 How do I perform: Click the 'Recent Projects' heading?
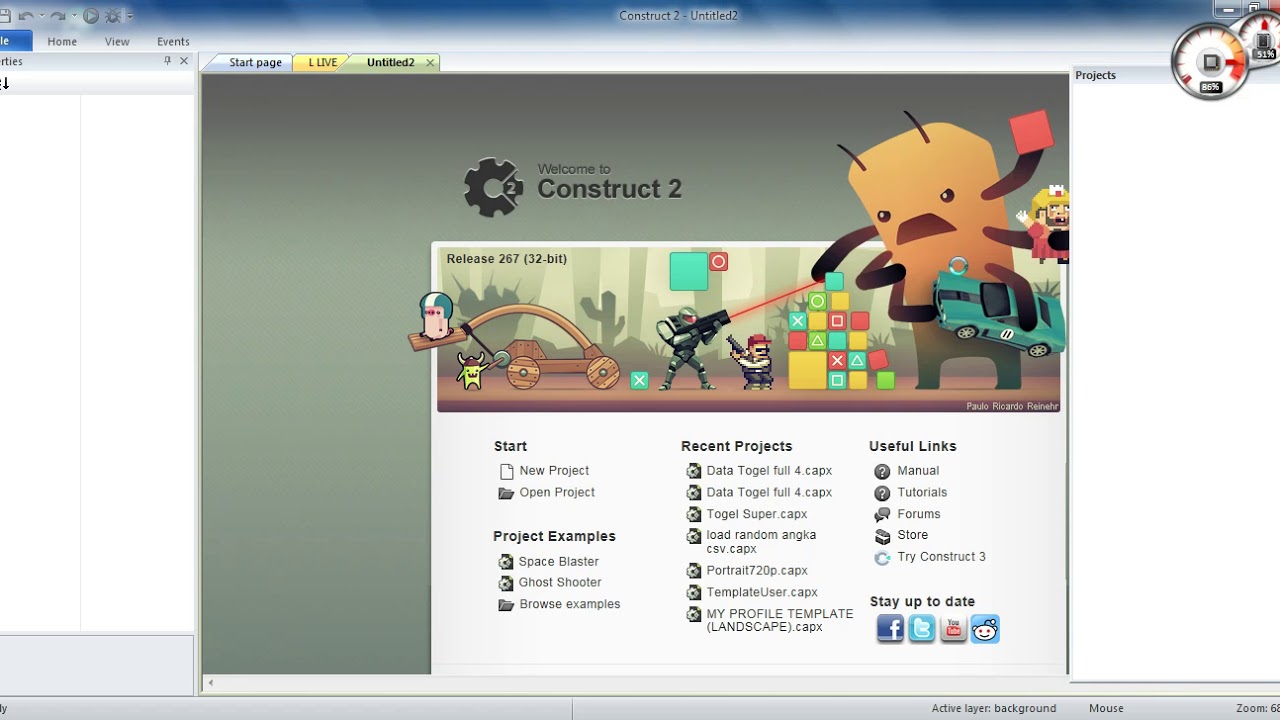pos(736,446)
